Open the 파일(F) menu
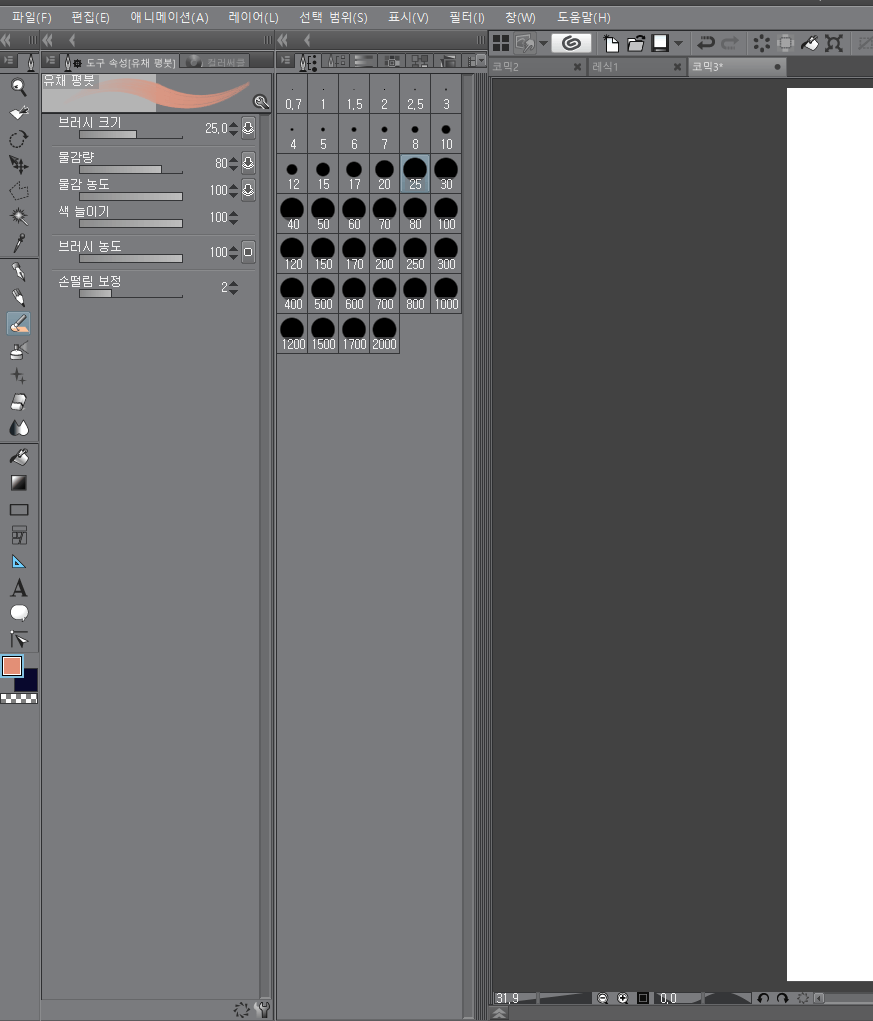This screenshot has width=873, height=1021. (31, 18)
